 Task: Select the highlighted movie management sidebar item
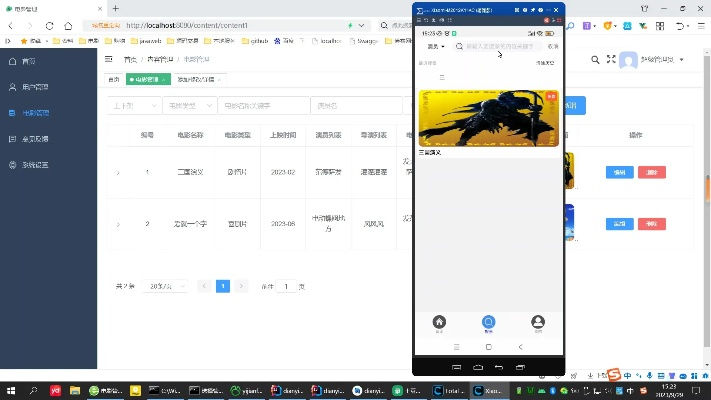click(x=35, y=113)
